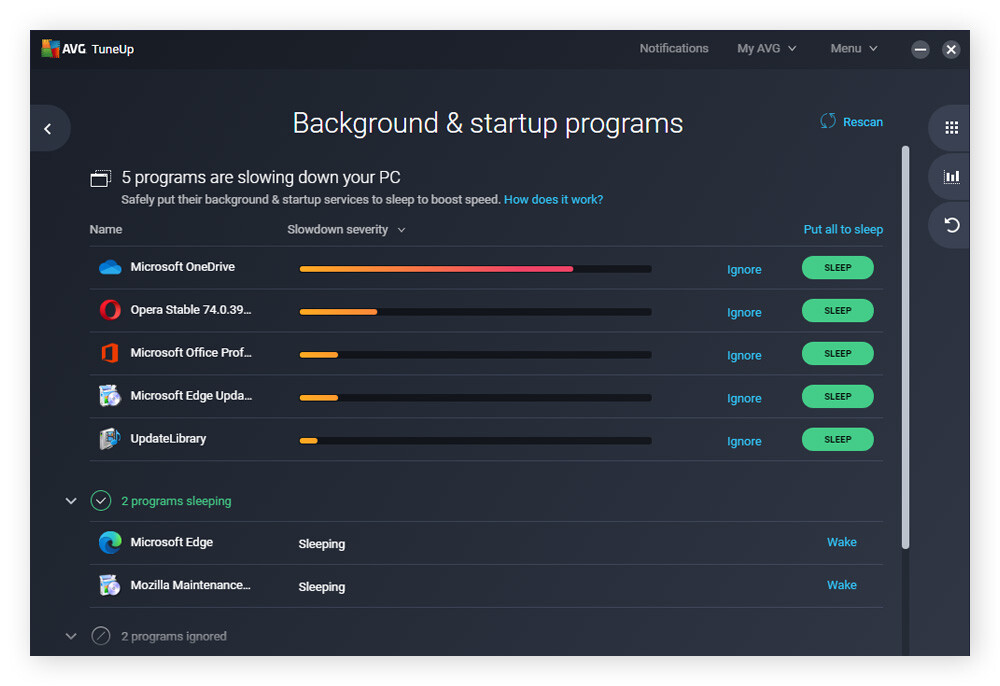Image resolution: width=1000 pixels, height=686 pixels.
Task: Put Microsoft OneDrive to sleep
Action: [837, 268]
